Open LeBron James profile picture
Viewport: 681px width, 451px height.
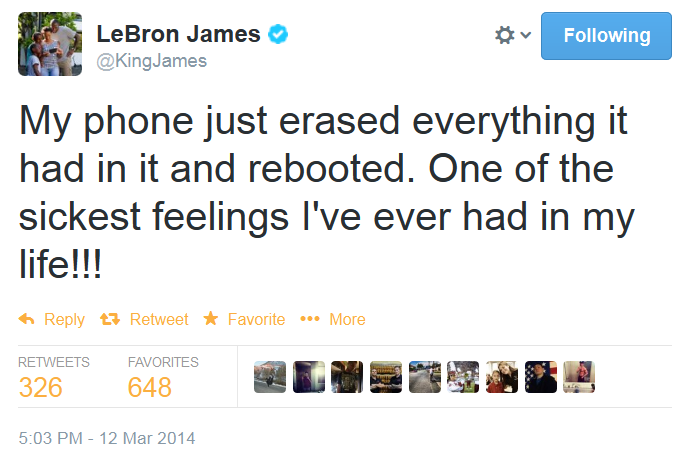tap(50, 44)
